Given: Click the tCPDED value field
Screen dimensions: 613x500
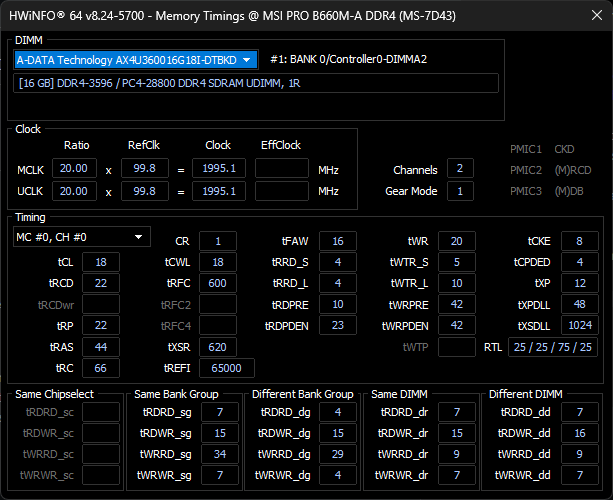Looking at the screenshot, I should (x=580, y=262).
